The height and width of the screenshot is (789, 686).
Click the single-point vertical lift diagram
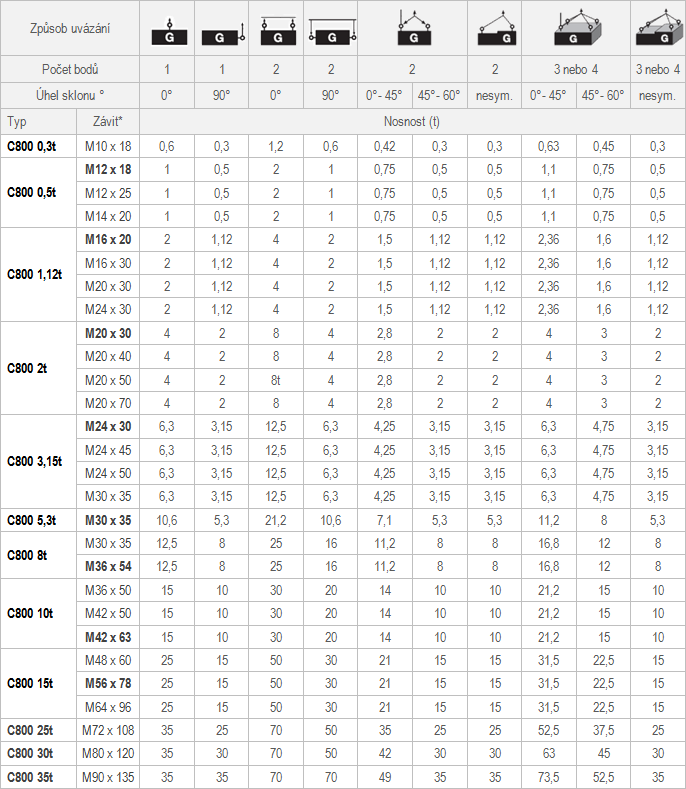[x=166, y=30]
